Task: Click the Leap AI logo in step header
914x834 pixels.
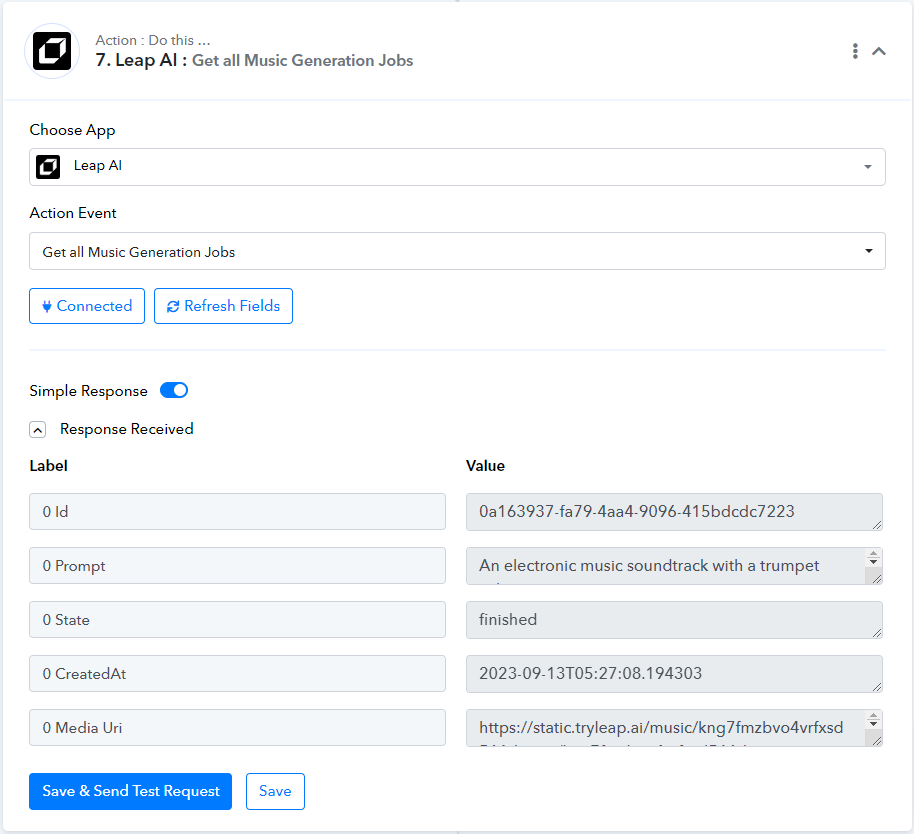Action: 52,51
